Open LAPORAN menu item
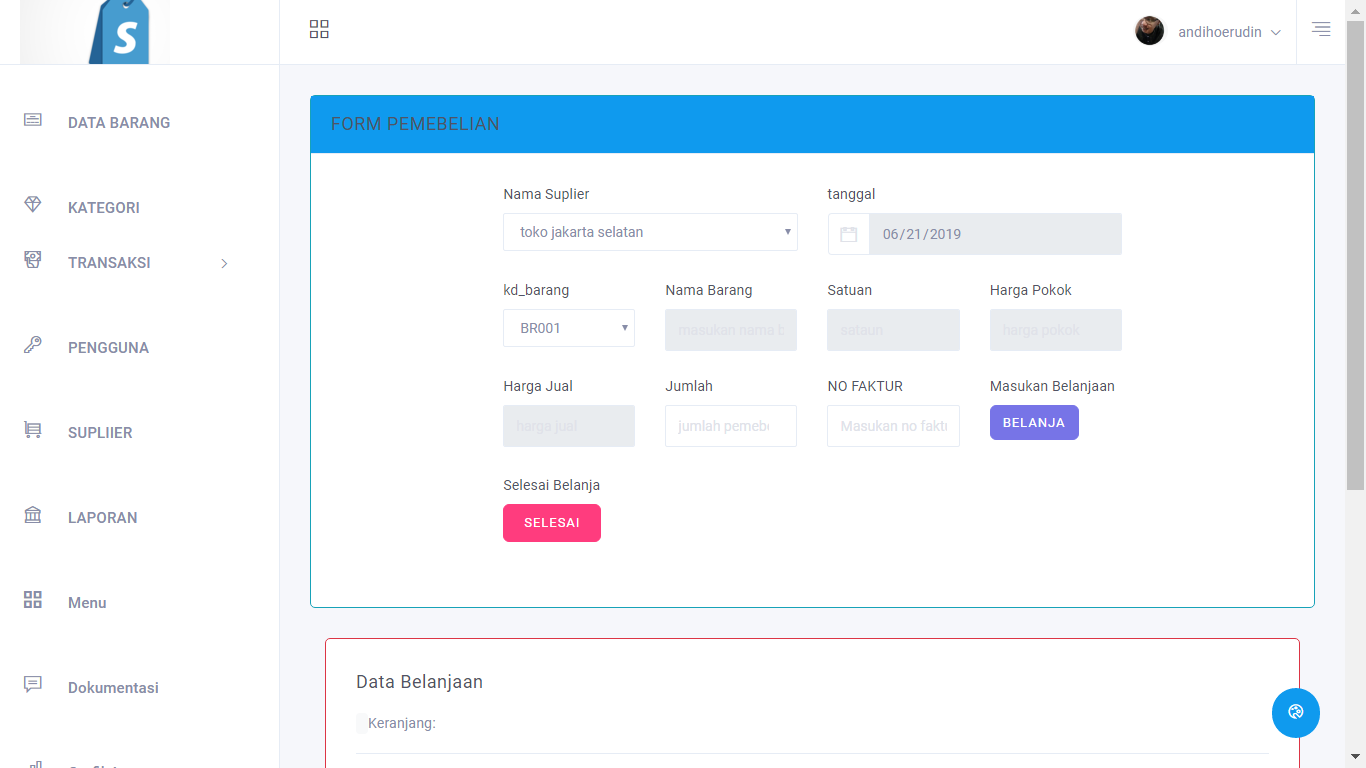1366x768 pixels. click(x=103, y=518)
